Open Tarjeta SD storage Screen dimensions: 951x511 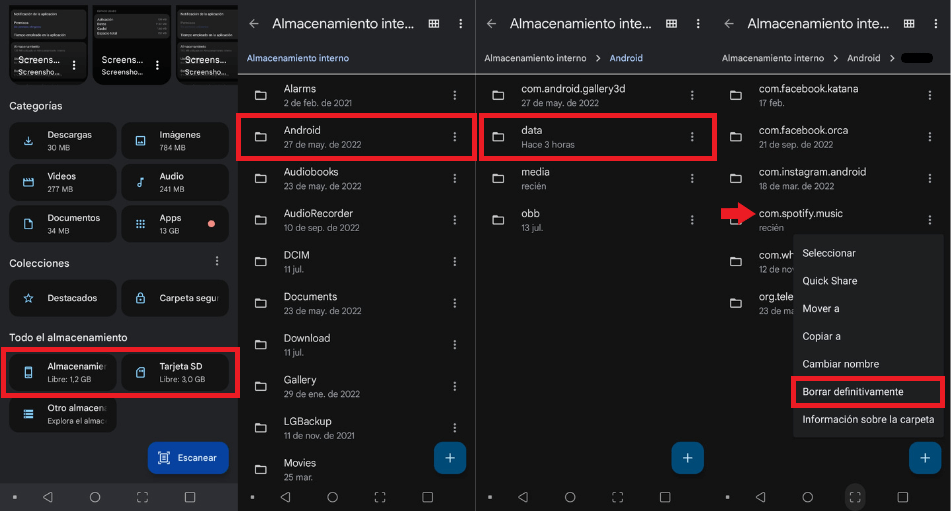(175, 372)
